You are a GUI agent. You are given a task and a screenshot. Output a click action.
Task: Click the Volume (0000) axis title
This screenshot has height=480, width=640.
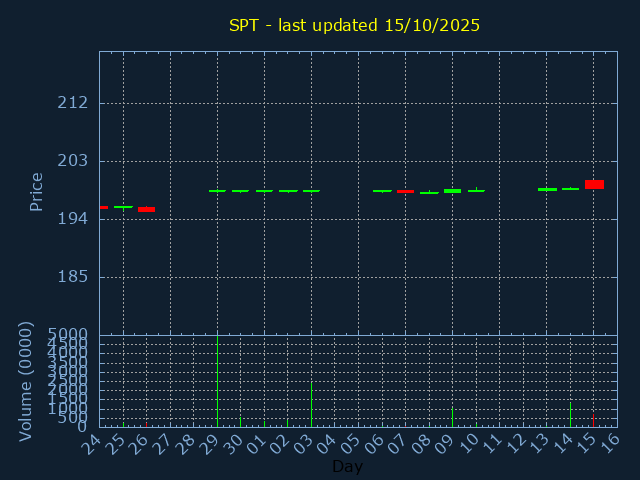pyautogui.click(x=26, y=381)
